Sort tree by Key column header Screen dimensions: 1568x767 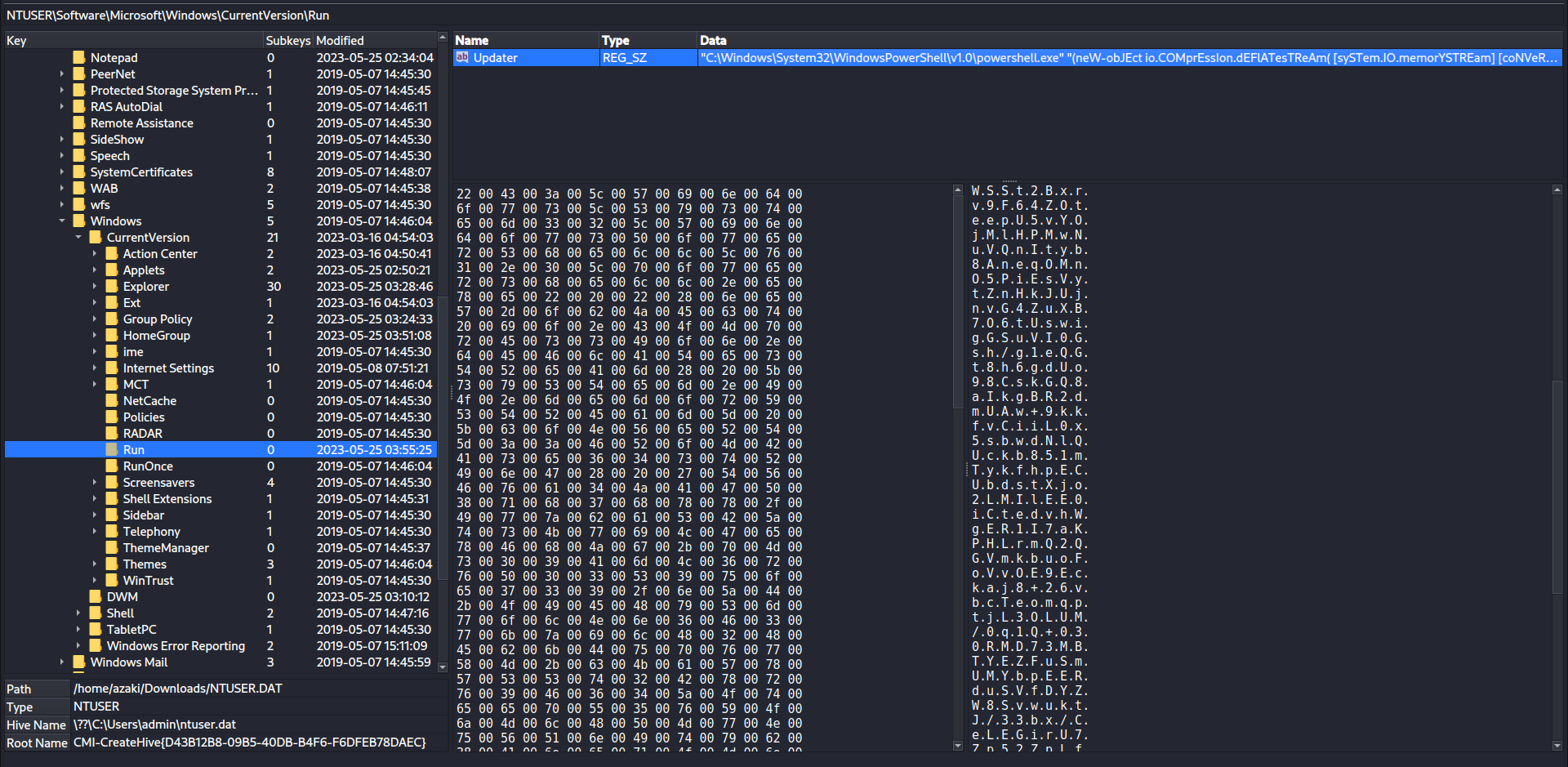133,40
